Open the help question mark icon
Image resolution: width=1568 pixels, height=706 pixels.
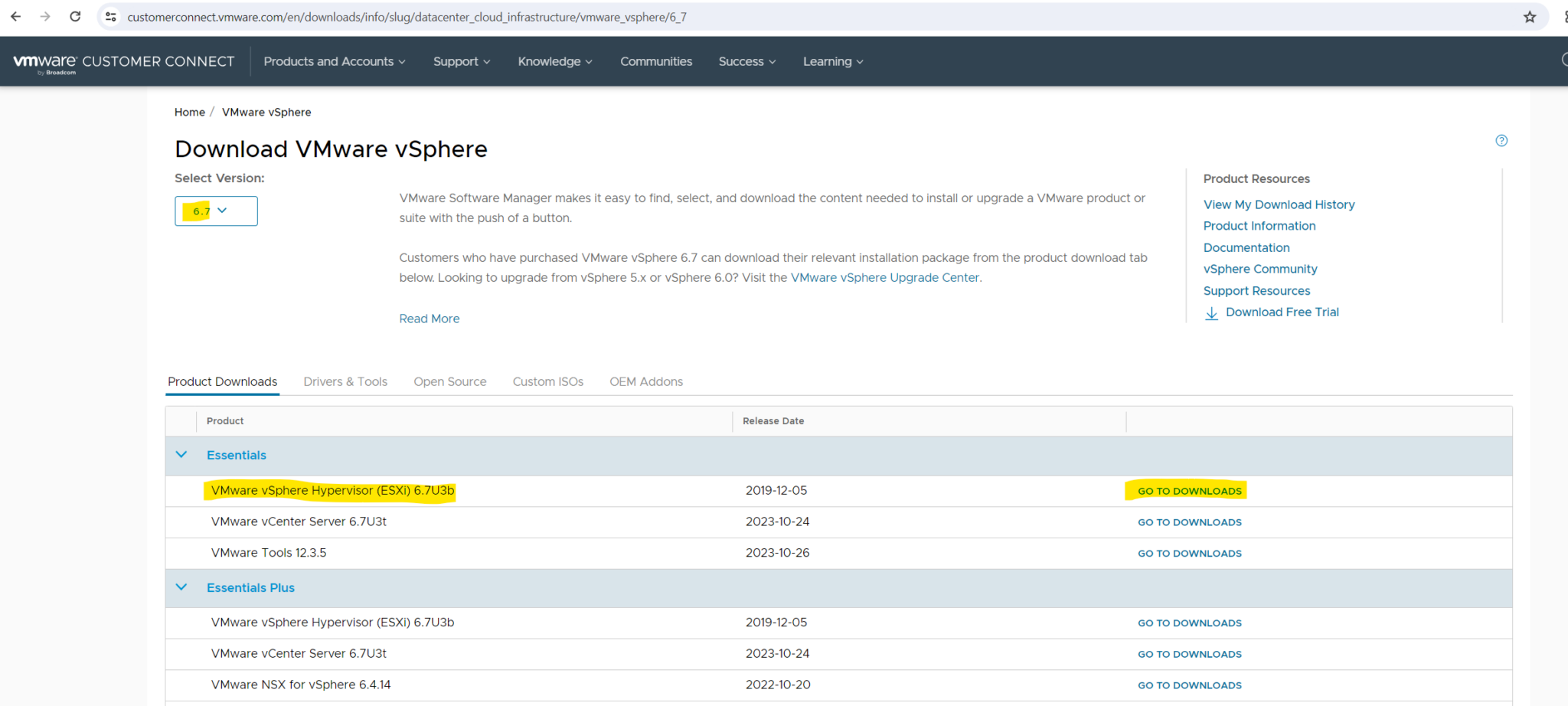pyautogui.click(x=1501, y=141)
